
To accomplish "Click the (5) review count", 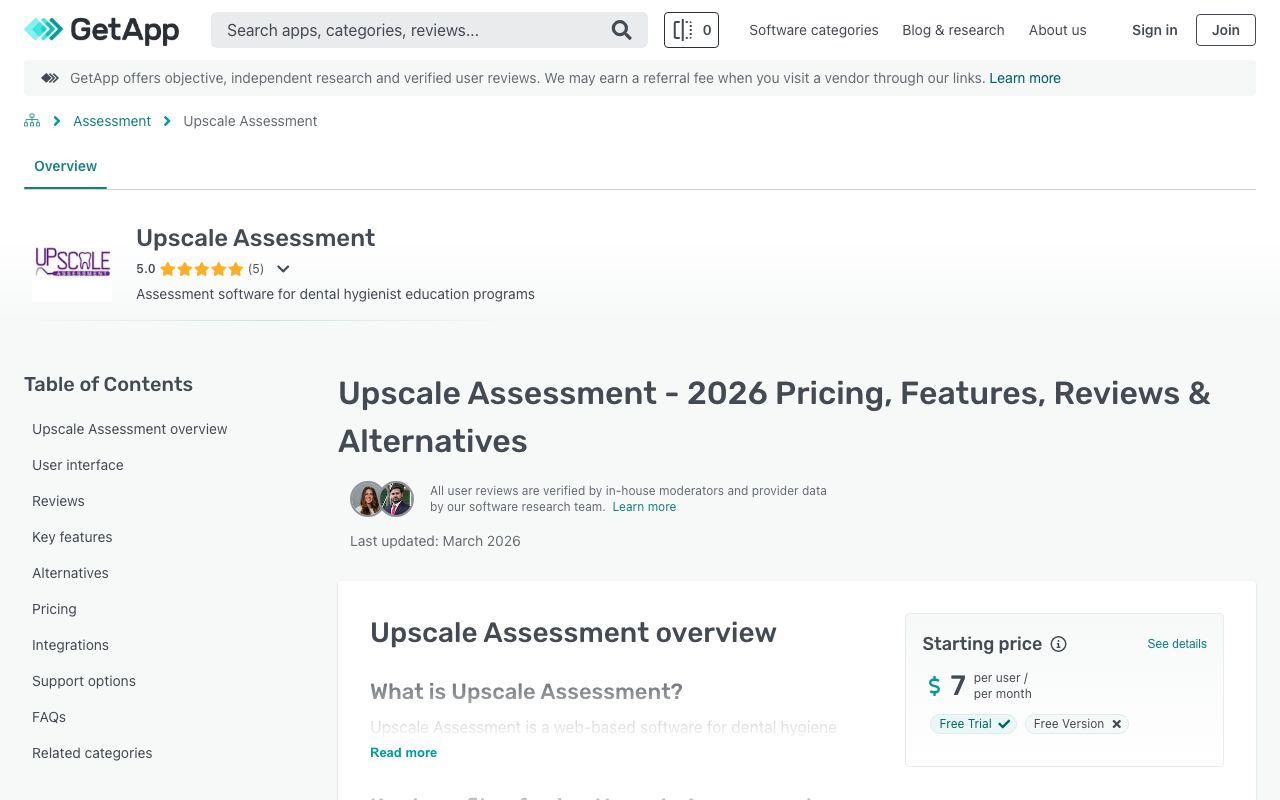I will (256, 269).
